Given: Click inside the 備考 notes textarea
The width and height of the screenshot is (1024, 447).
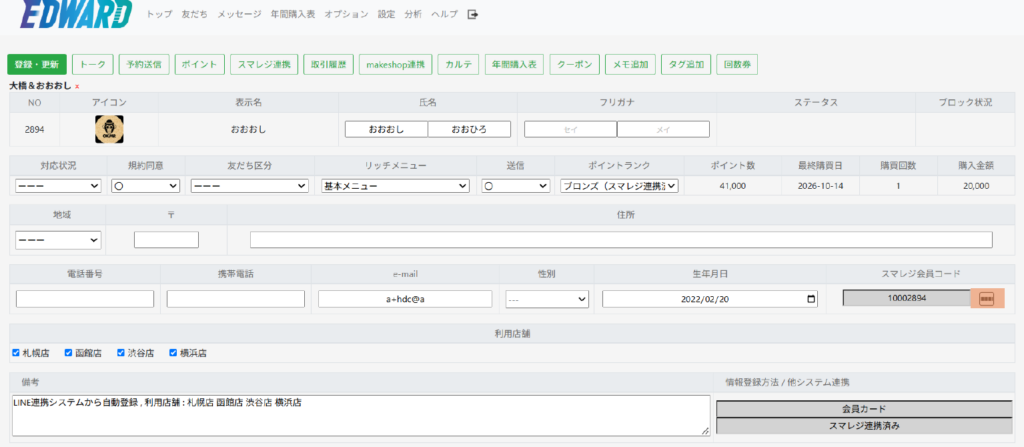Looking at the screenshot, I should coord(361,415).
